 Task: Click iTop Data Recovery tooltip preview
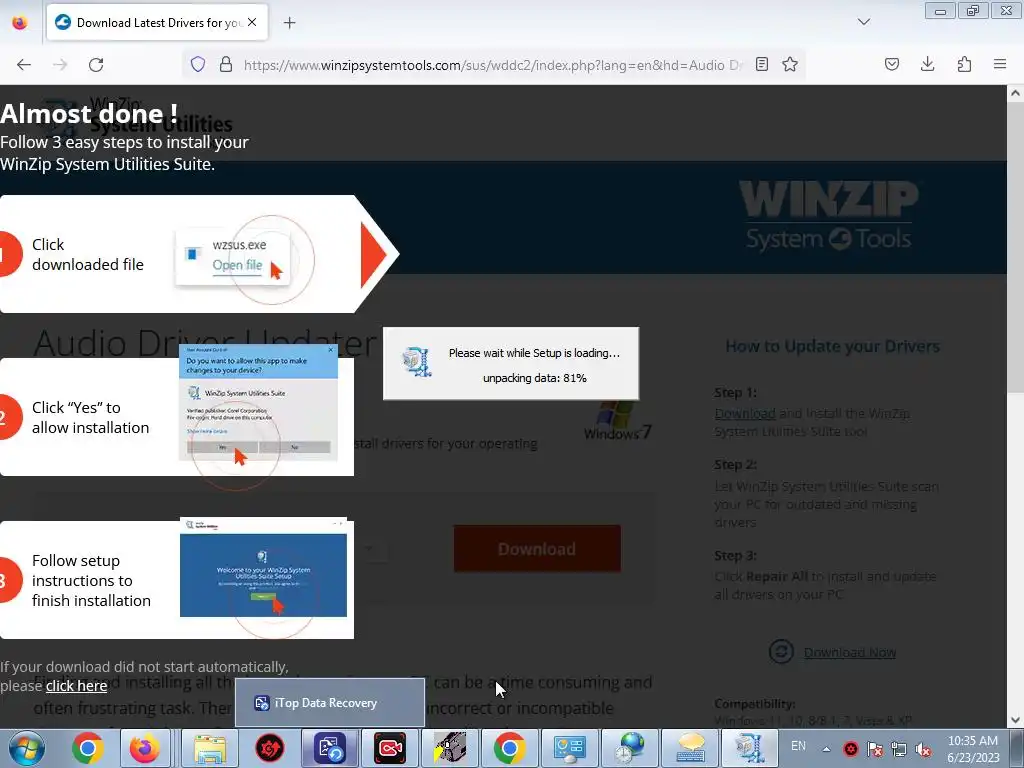tap(330, 703)
